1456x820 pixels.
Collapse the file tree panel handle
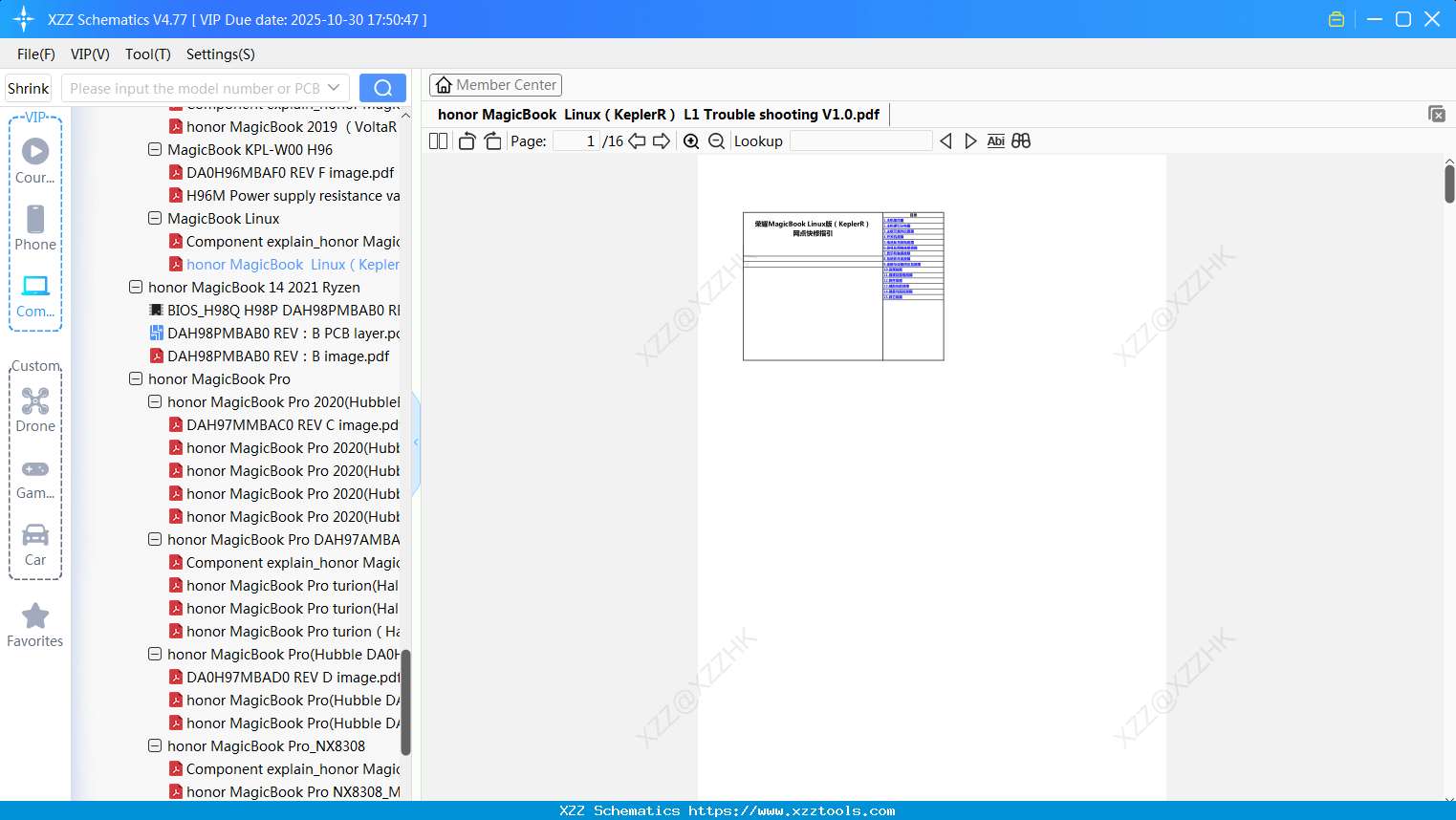pos(416,442)
